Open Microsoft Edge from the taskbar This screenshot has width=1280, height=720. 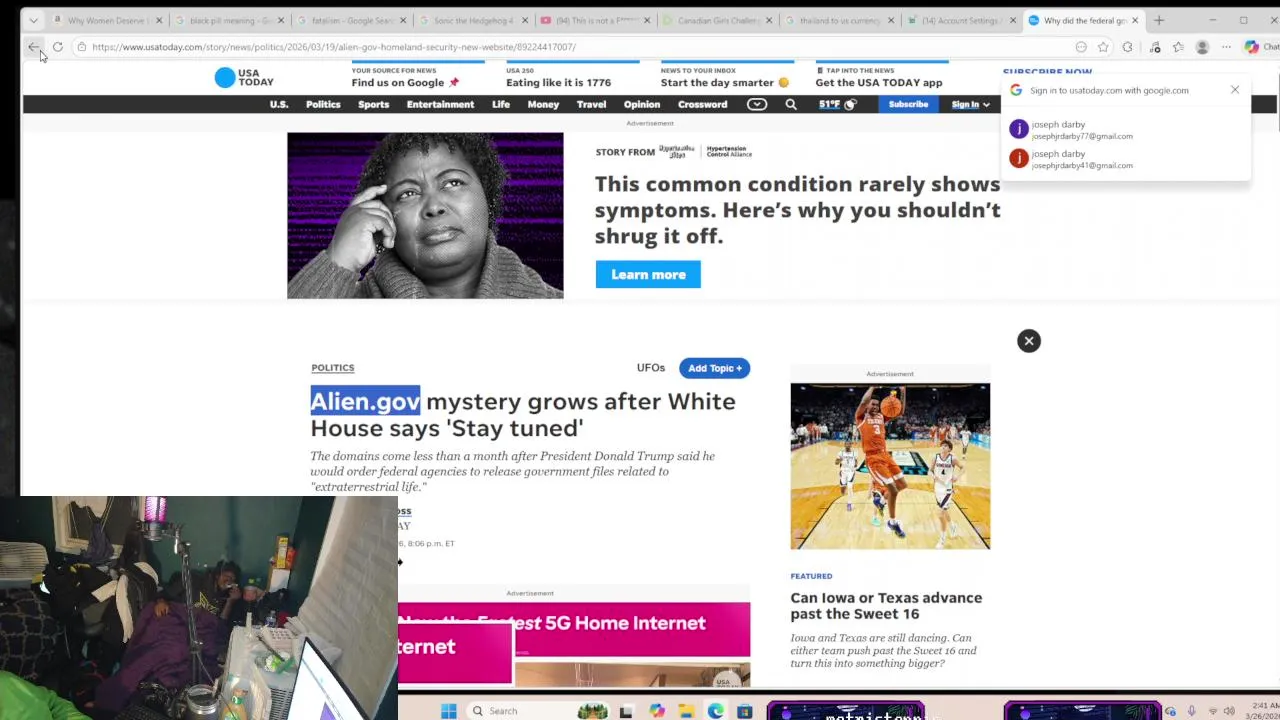coord(716,711)
